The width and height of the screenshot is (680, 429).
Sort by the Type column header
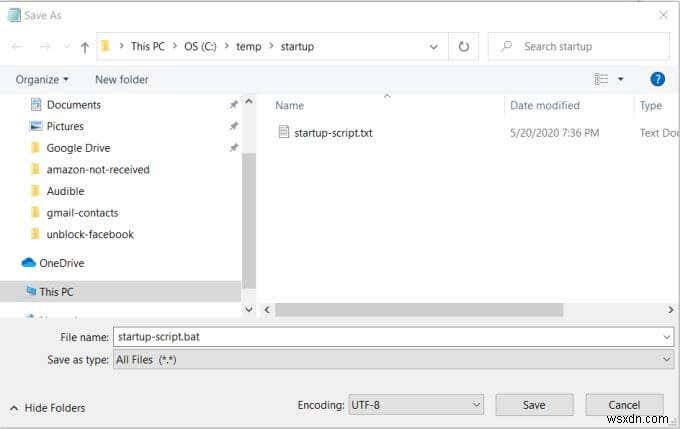[x=651, y=105]
